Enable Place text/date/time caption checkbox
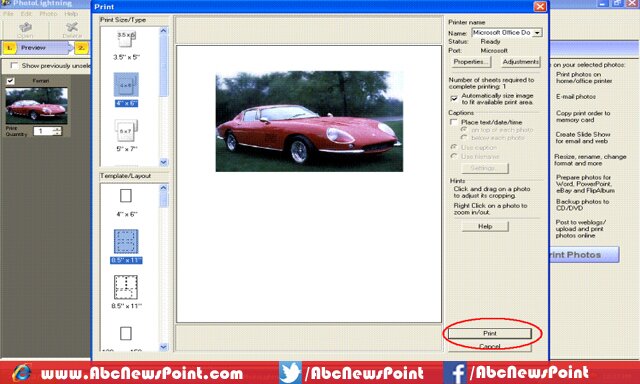The image size is (640, 384). click(x=453, y=122)
